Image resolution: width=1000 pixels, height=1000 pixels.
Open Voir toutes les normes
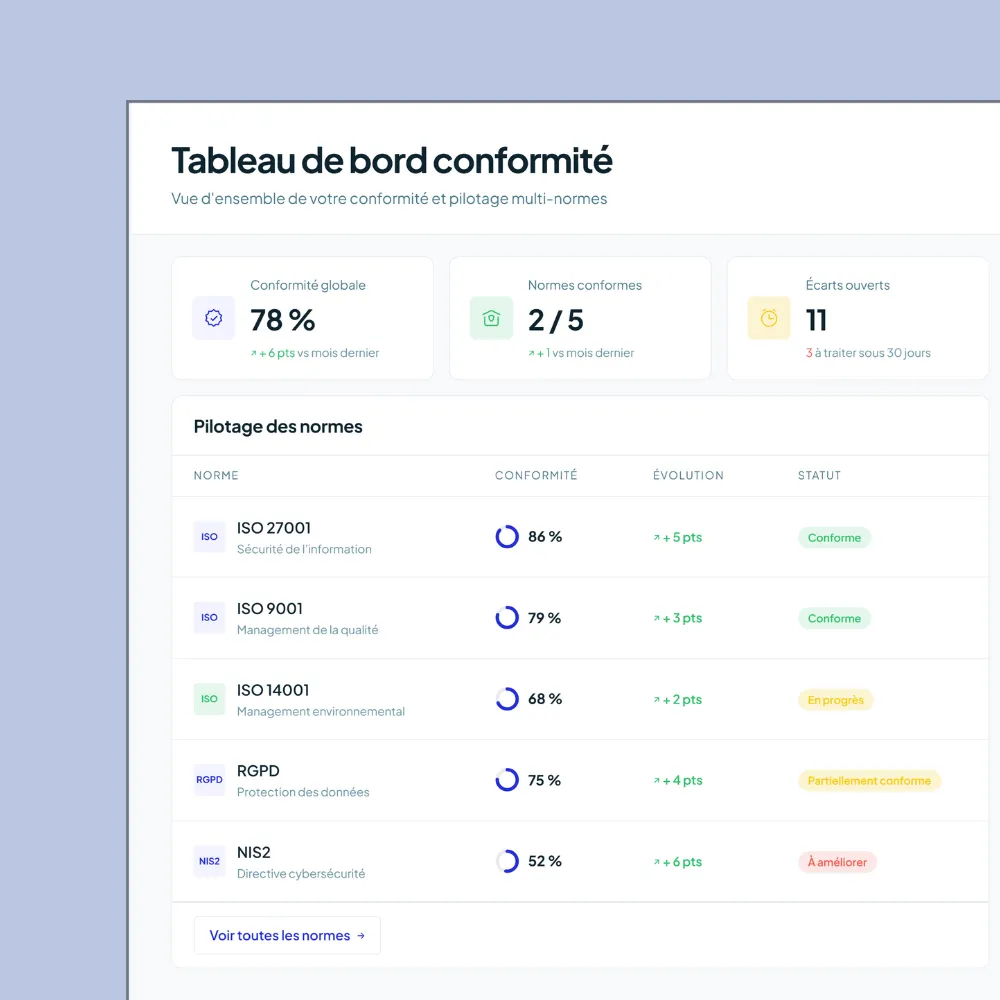pyautogui.click(x=287, y=936)
